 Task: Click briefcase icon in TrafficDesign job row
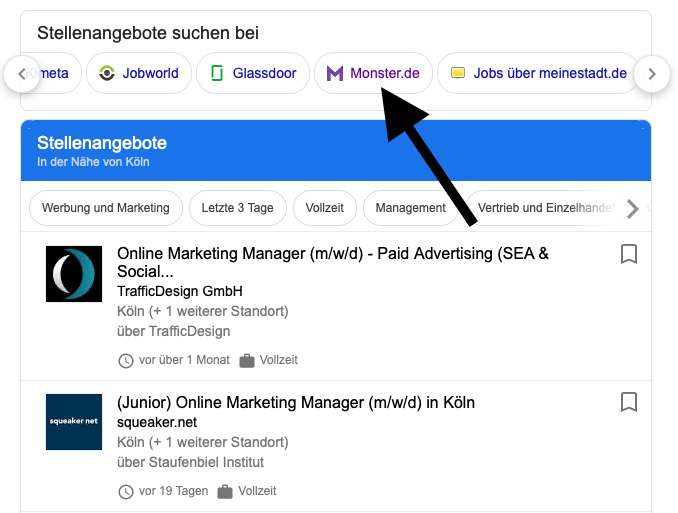[247, 360]
